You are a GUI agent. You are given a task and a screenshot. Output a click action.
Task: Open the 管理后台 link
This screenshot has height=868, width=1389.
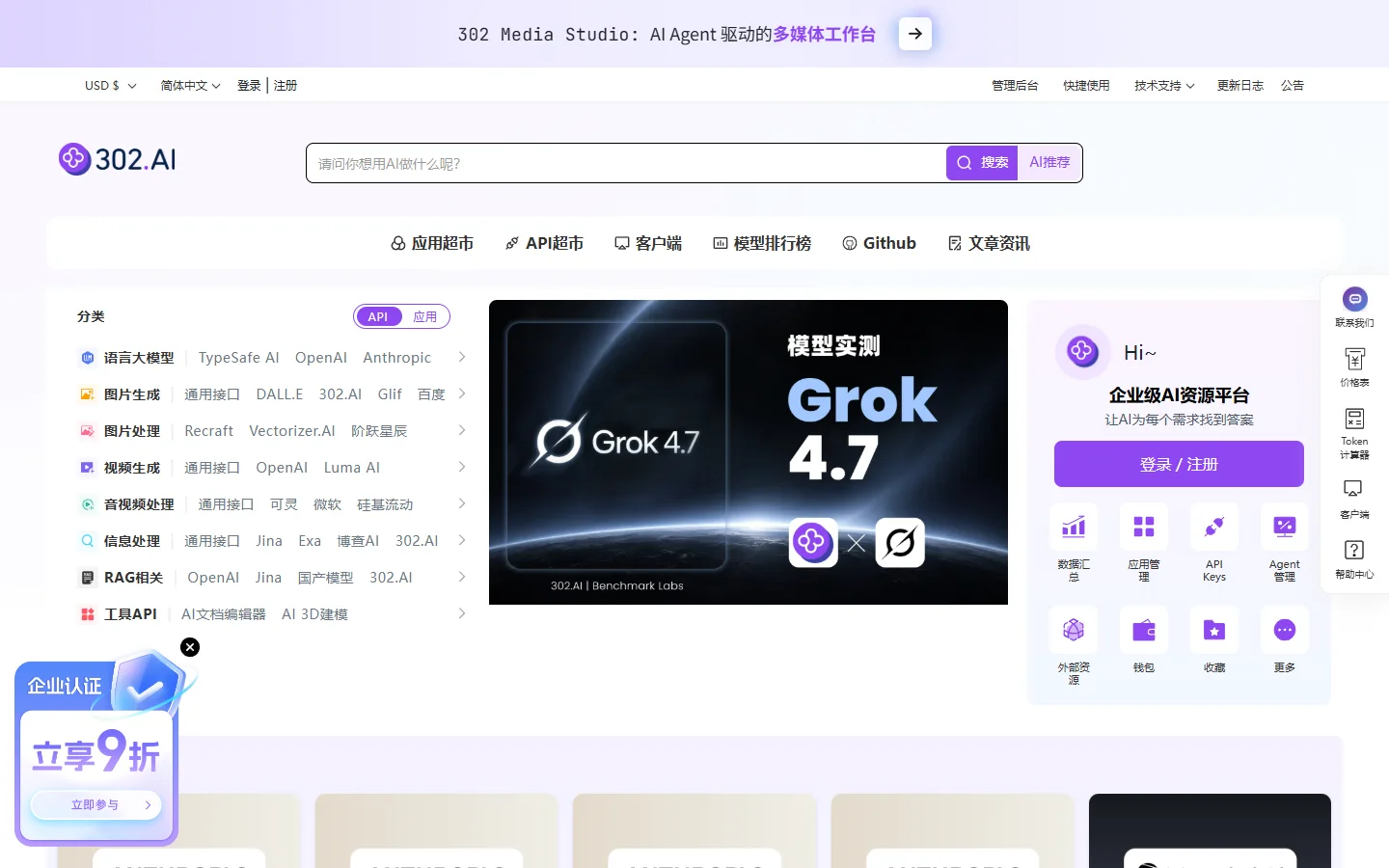pyautogui.click(x=1015, y=86)
